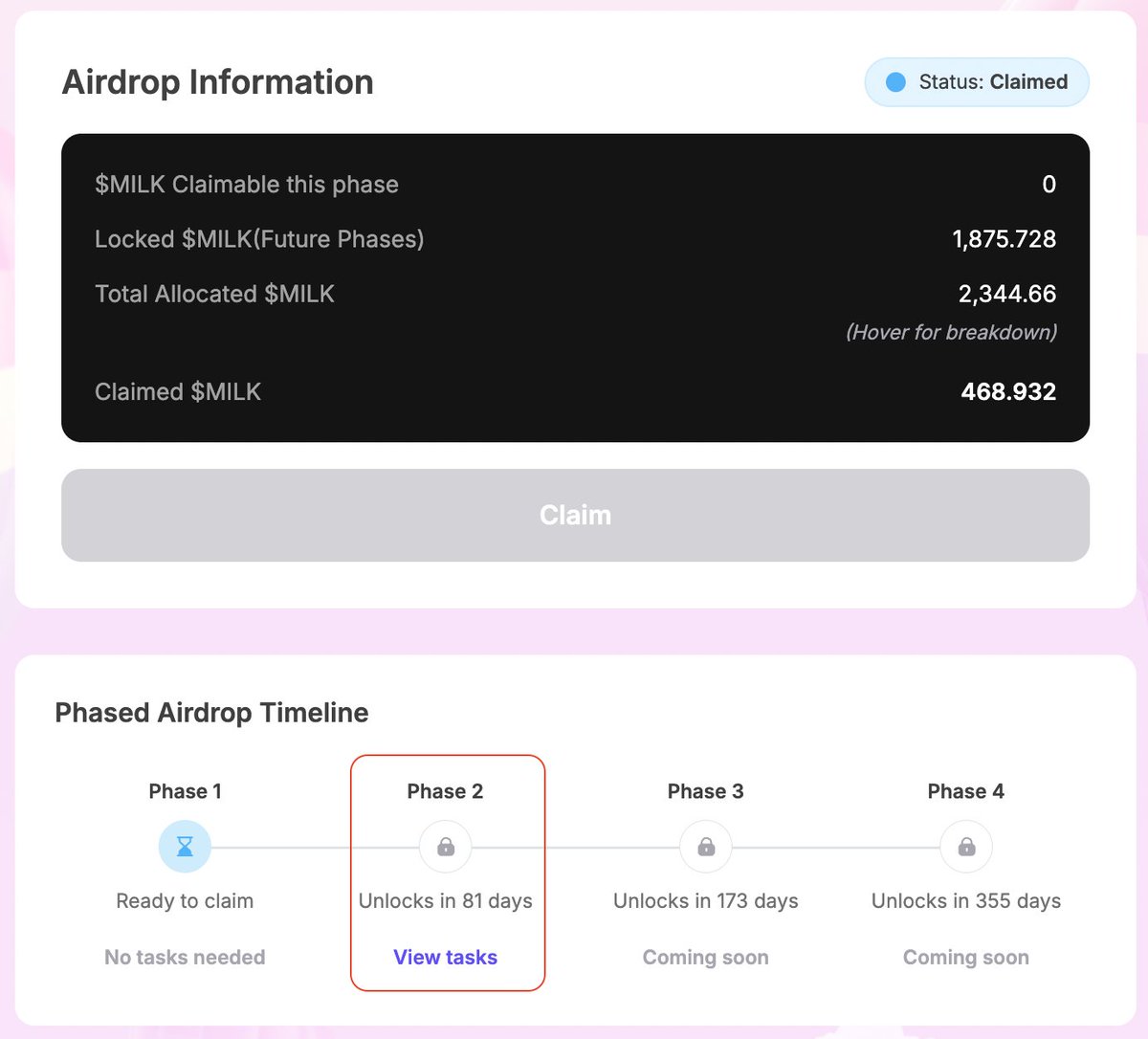Screen dimensions: 1148x1039
Task: Click the Total Allocated value 2,344.66
Action: click(1007, 294)
